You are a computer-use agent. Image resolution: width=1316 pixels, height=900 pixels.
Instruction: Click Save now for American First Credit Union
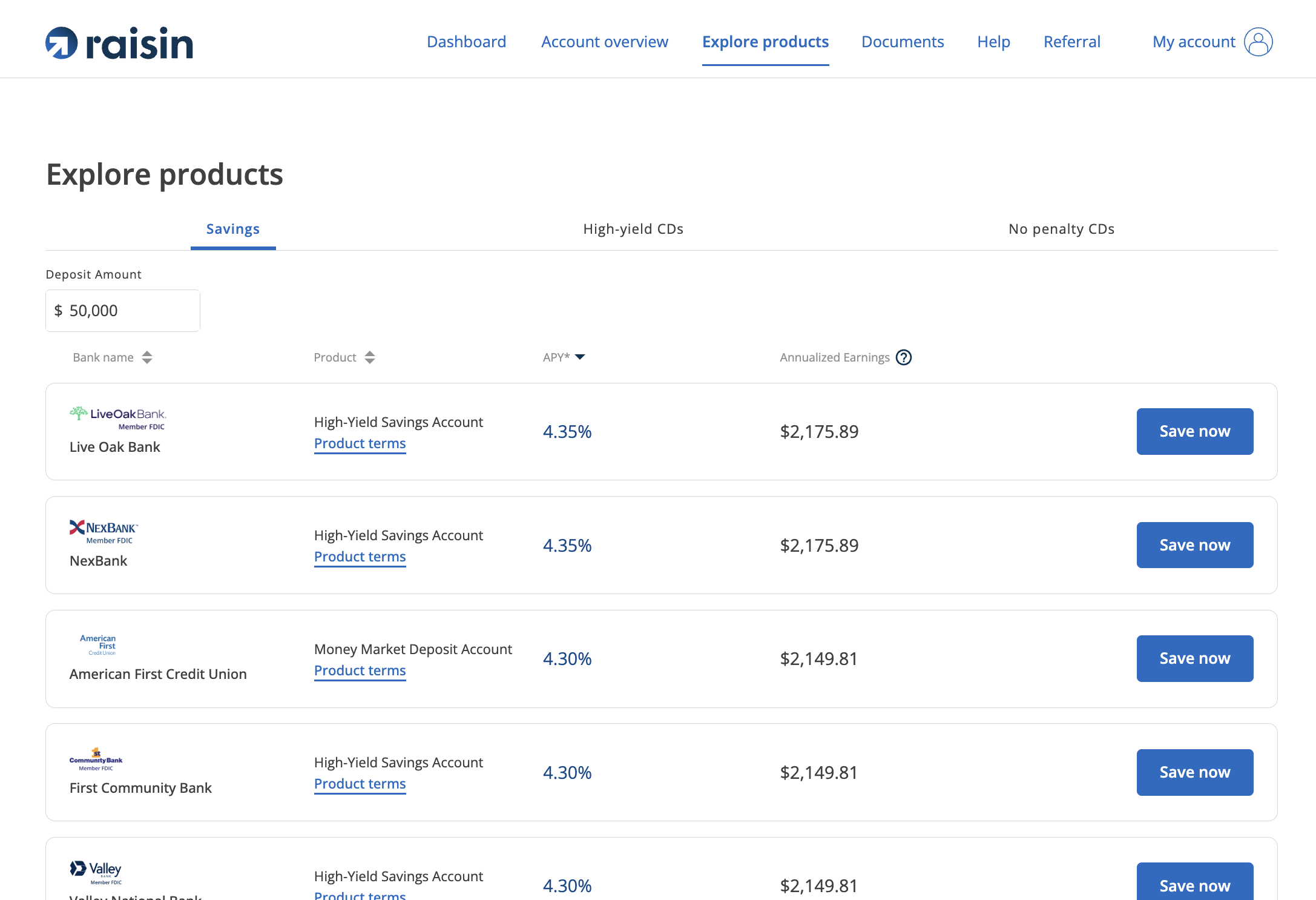[x=1195, y=658]
